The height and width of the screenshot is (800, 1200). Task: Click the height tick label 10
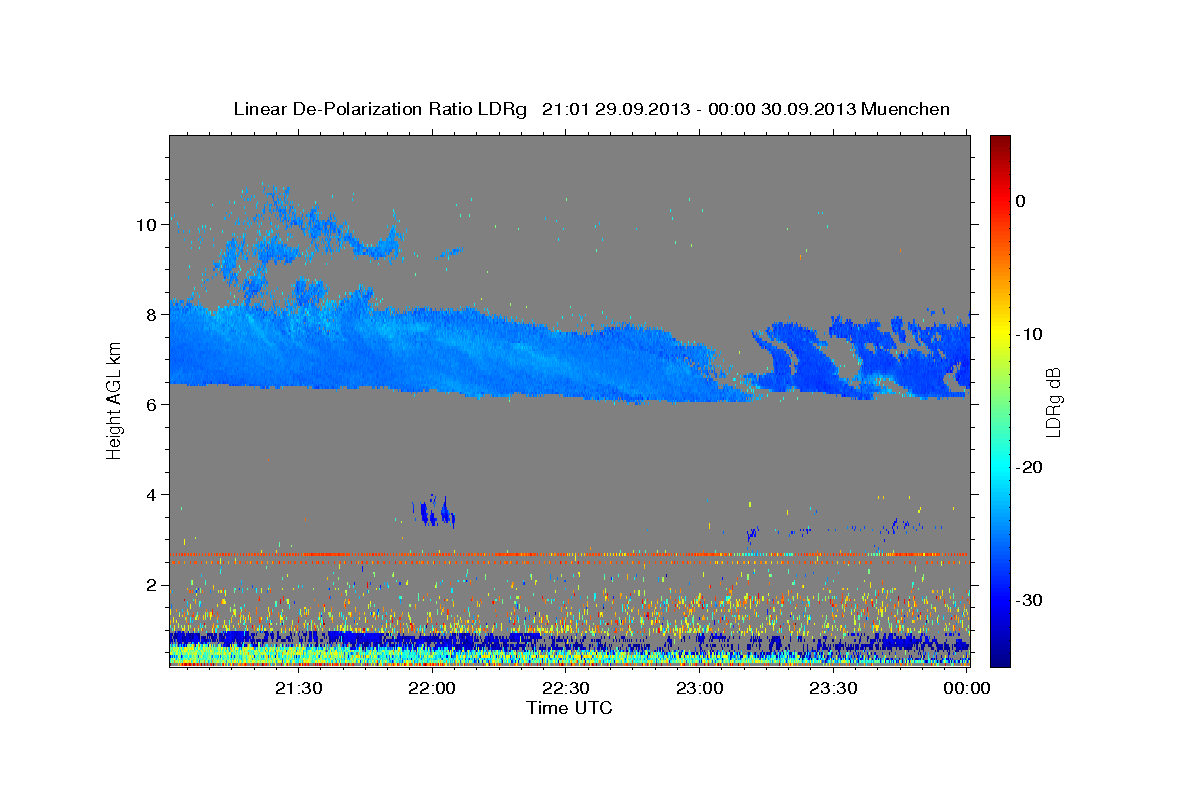point(145,225)
